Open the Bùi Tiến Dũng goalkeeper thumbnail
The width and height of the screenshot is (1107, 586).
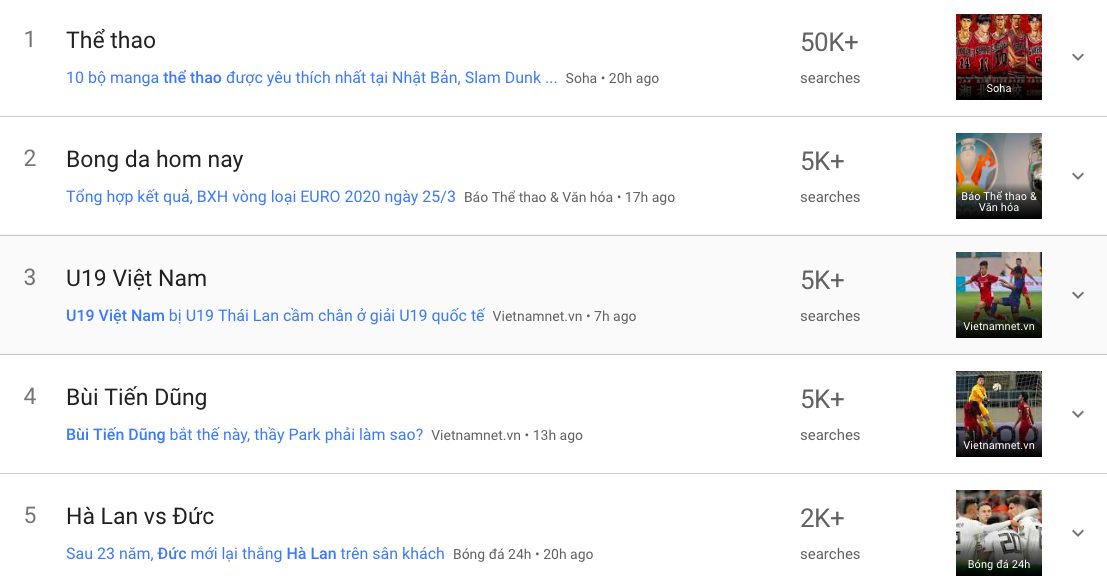click(x=998, y=414)
